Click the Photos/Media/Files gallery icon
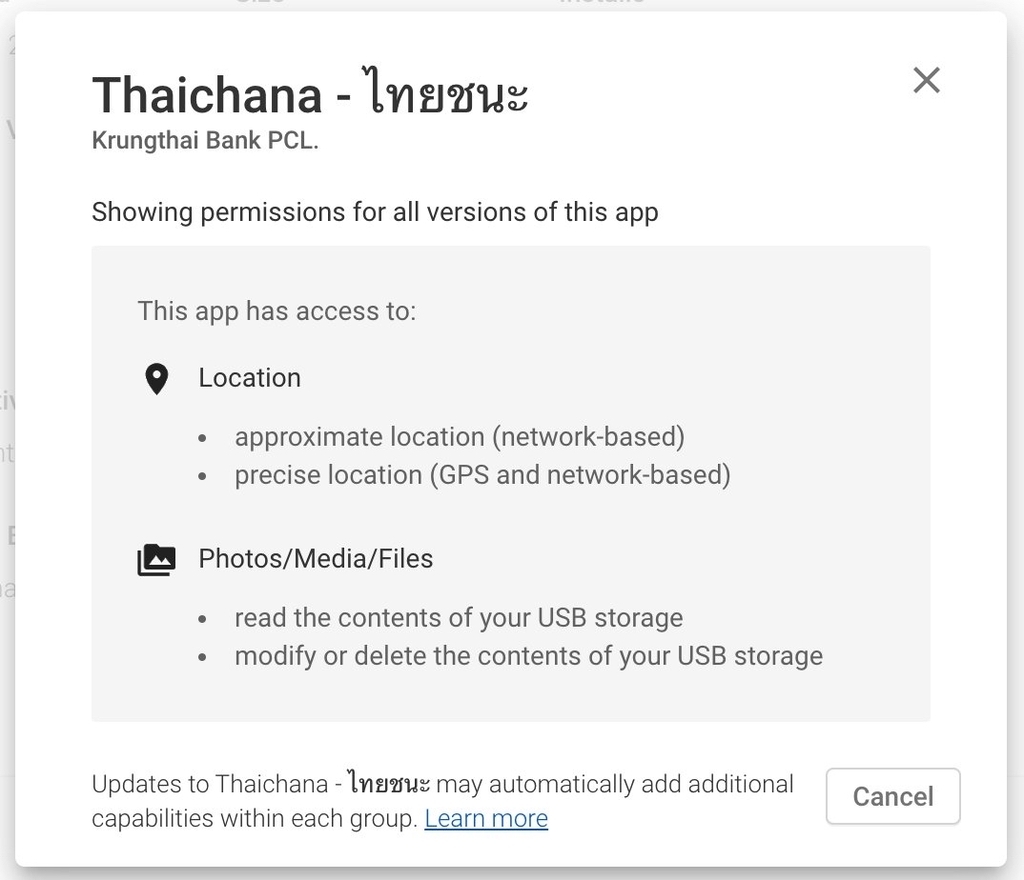 pos(156,560)
